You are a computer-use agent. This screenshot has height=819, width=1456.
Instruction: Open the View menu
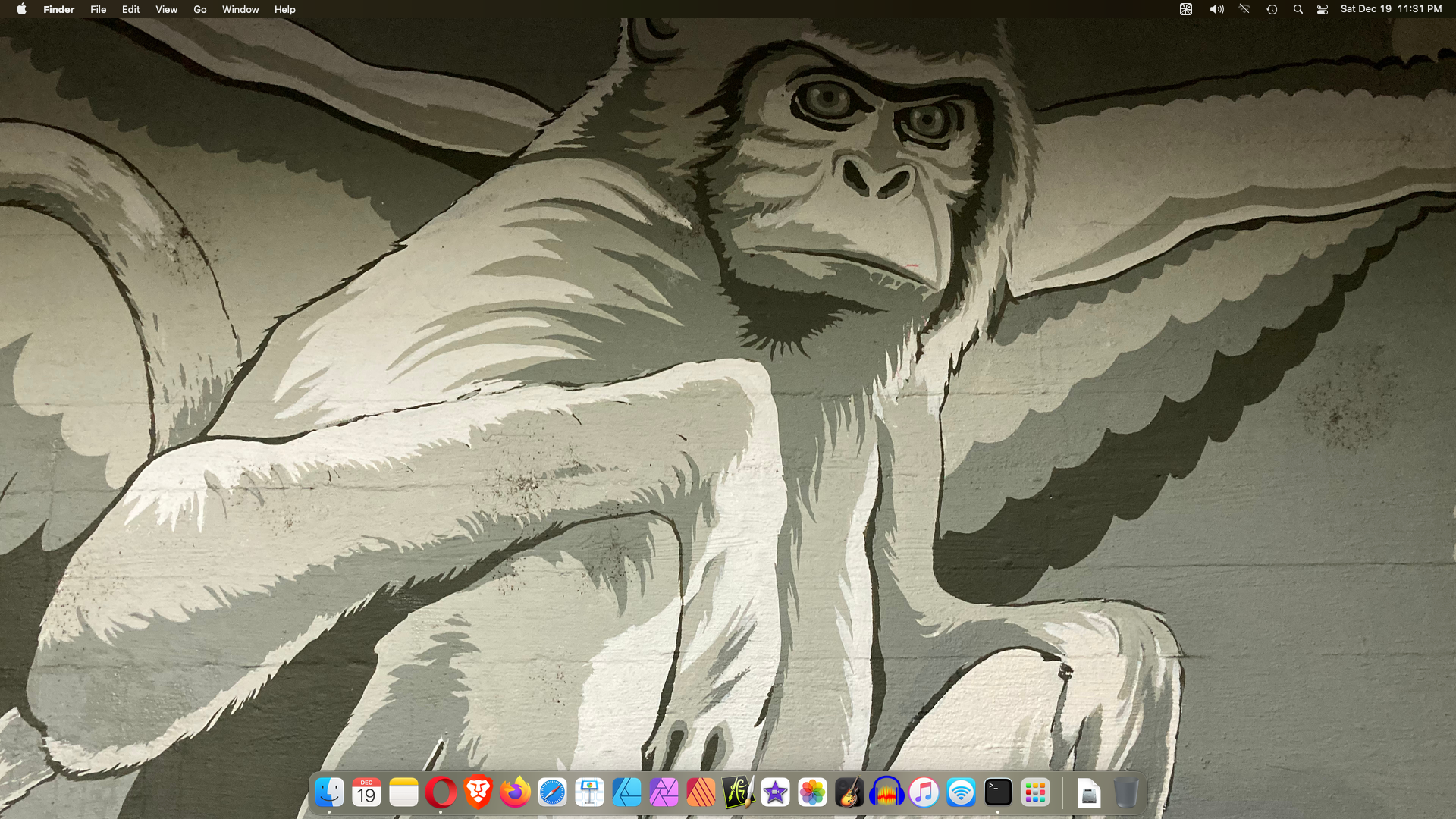(x=166, y=9)
